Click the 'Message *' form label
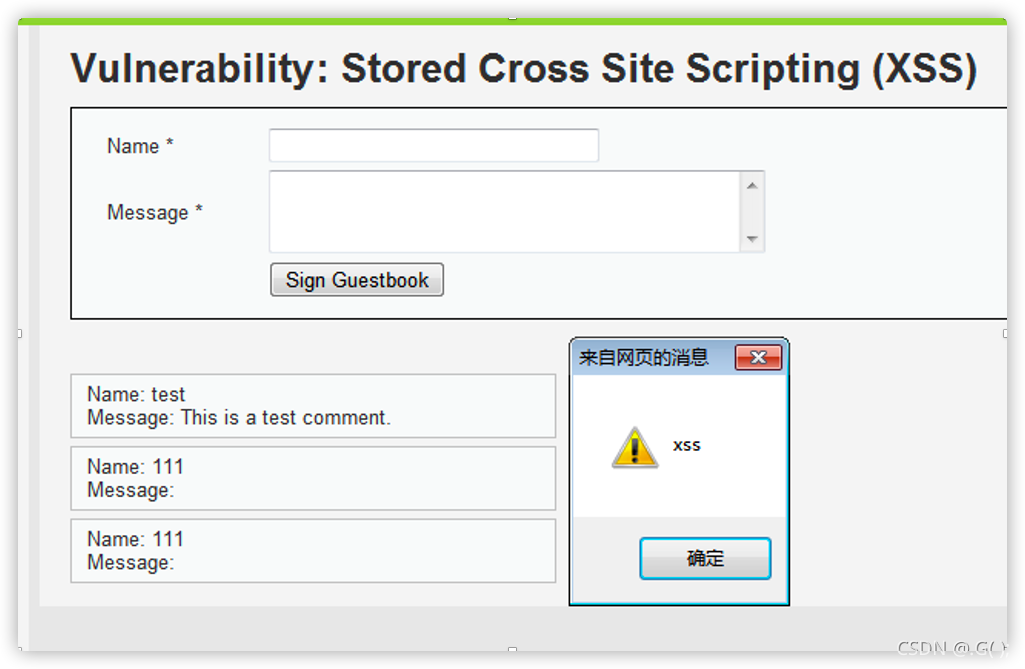This screenshot has width=1025, height=669. click(155, 213)
